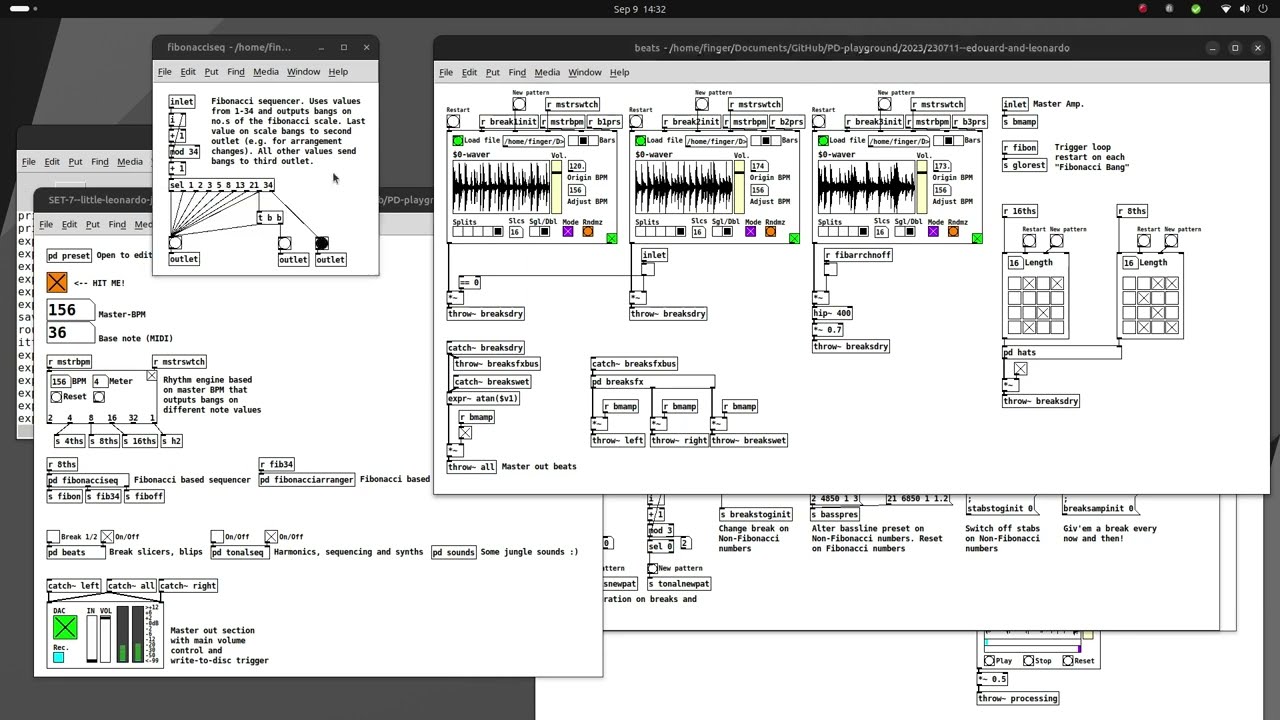Click Slcs number box in first slicer
The height and width of the screenshot is (720, 1280).
click(x=515, y=232)
